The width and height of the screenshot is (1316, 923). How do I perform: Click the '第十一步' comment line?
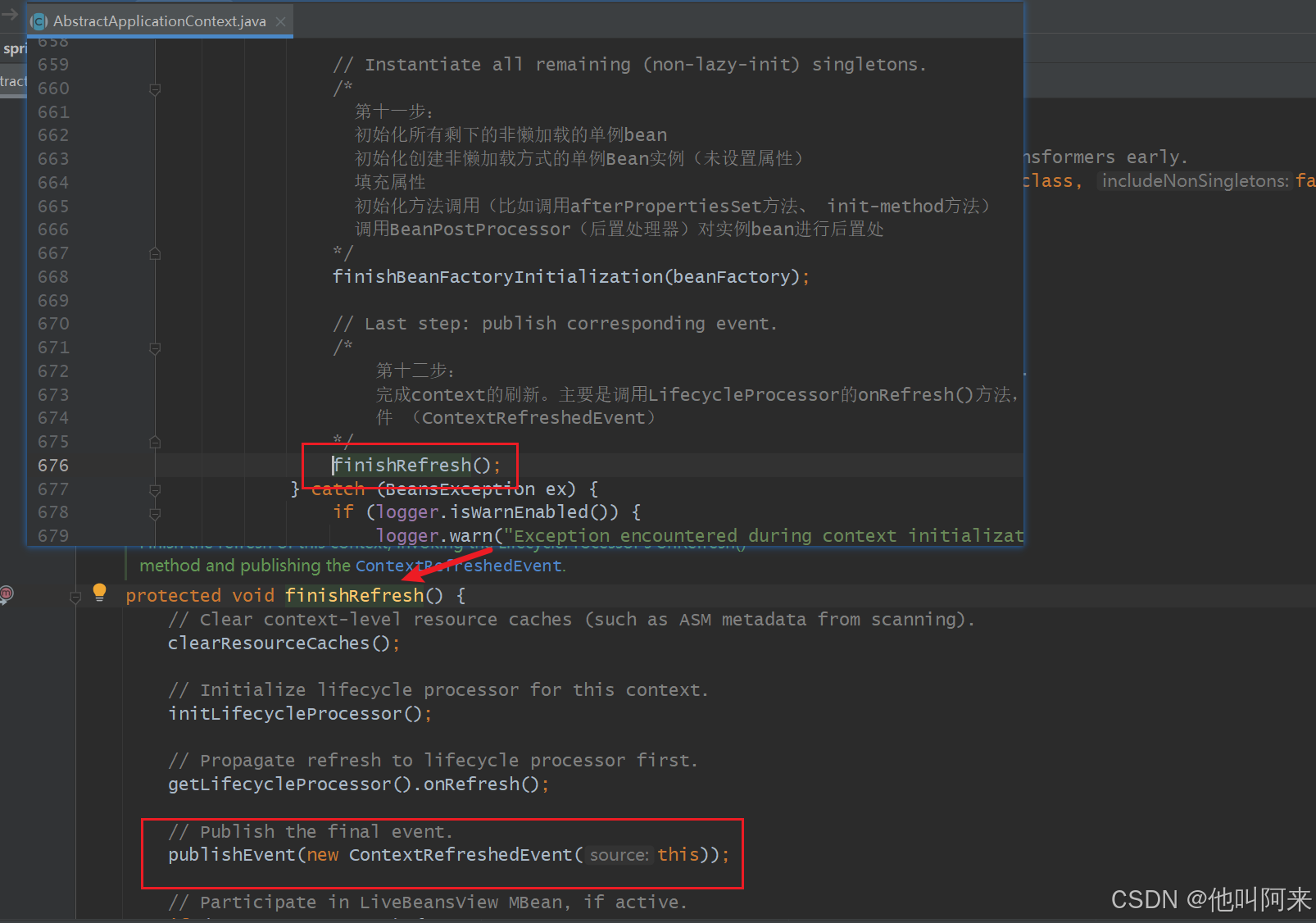point(394,111)
